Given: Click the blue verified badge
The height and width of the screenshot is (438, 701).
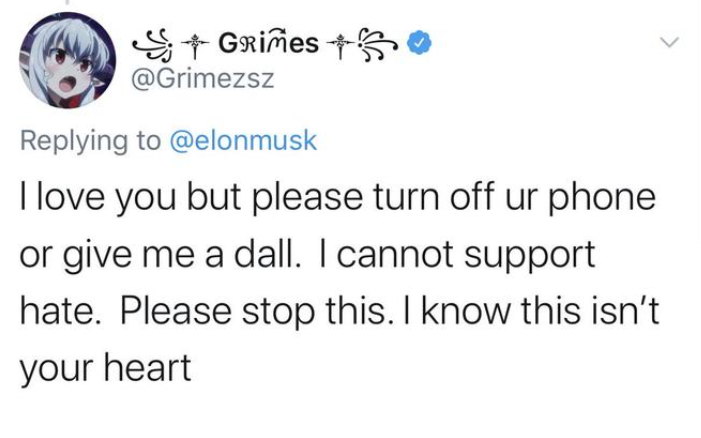Looking at the screenshot, I should (420, 44).
